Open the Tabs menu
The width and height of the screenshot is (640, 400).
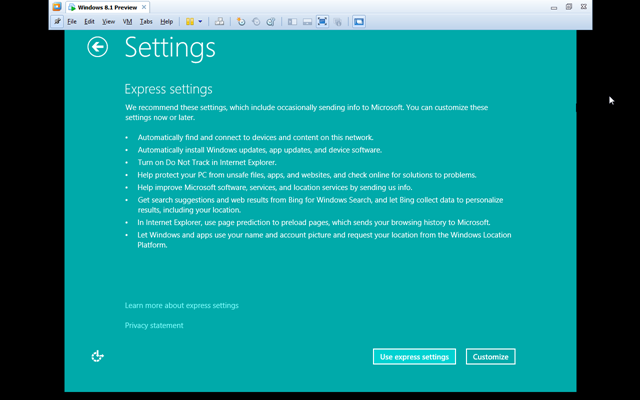click(x=146, y=22)
